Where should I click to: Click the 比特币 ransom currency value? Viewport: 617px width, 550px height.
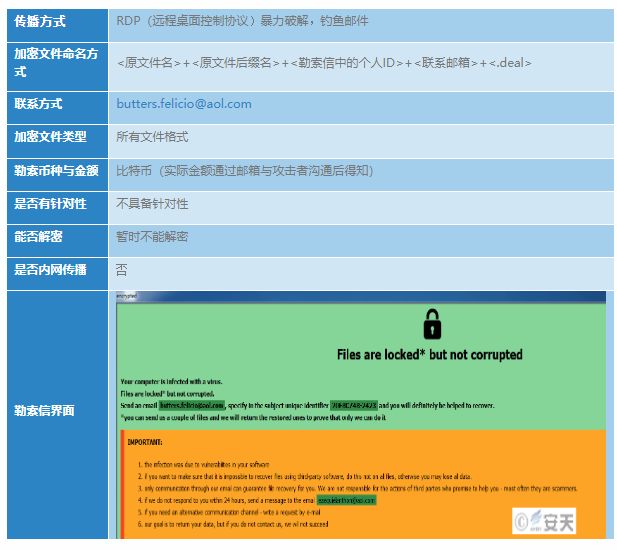[x=245, y=171]
